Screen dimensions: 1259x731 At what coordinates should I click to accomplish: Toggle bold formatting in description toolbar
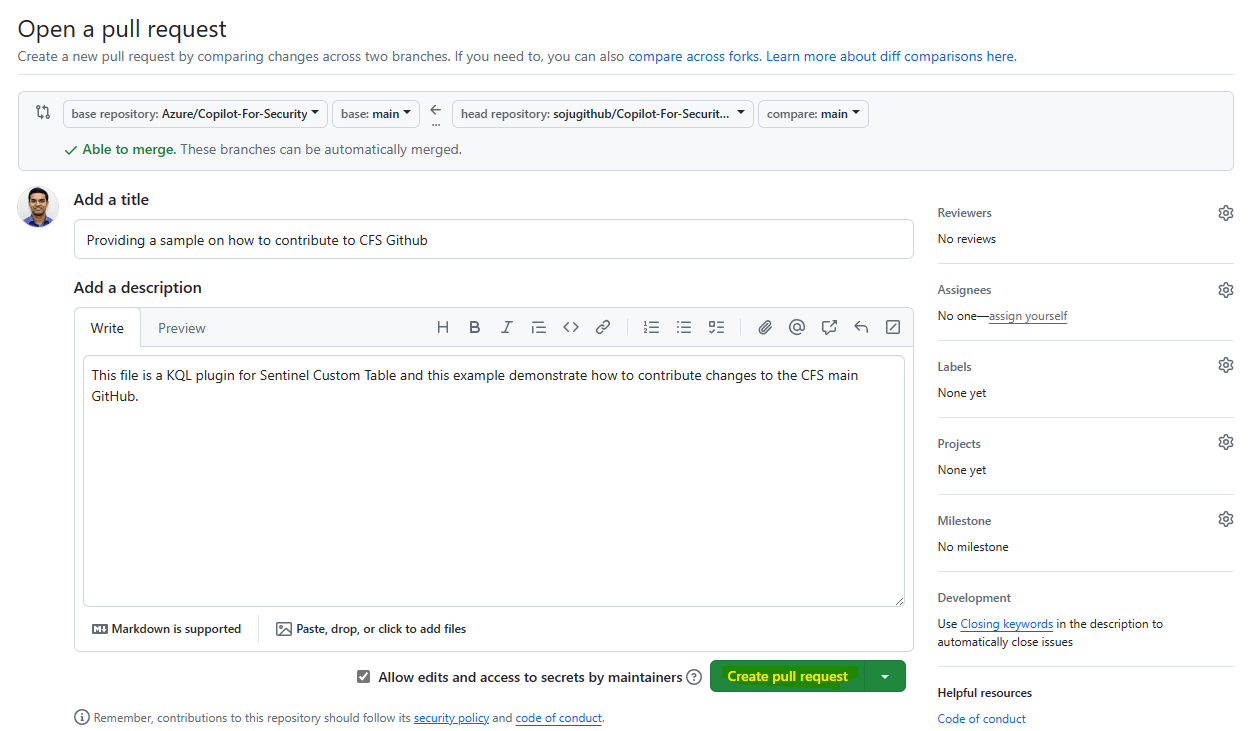coord(475,327)
